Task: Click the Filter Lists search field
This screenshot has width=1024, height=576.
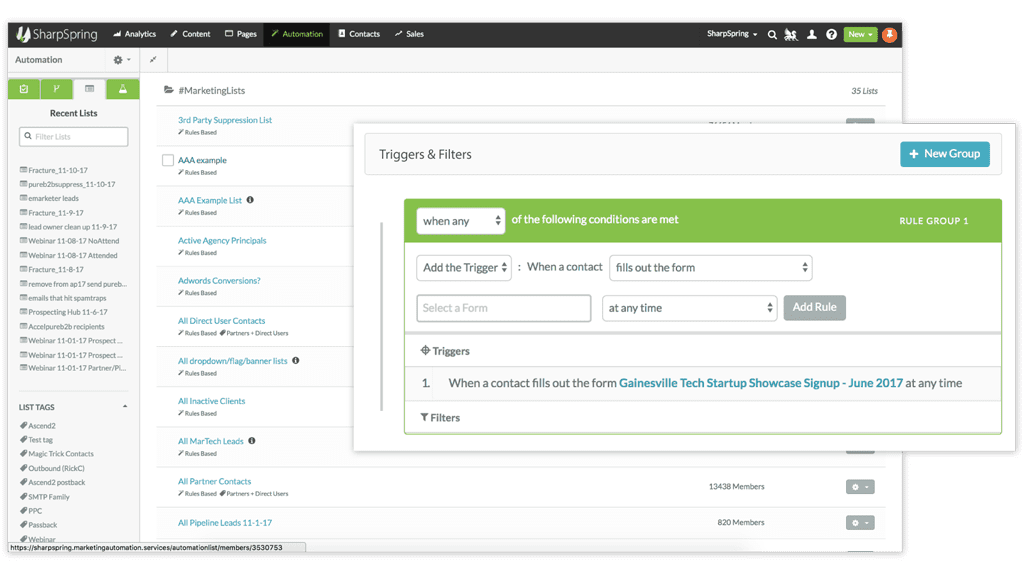Action: tap(74, 136)
